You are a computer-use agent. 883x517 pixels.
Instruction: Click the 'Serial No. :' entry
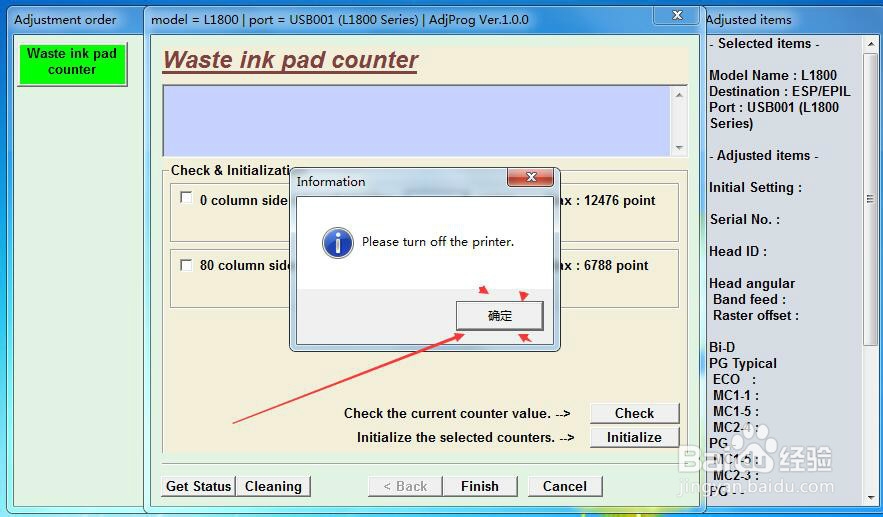tap(745, 220)
